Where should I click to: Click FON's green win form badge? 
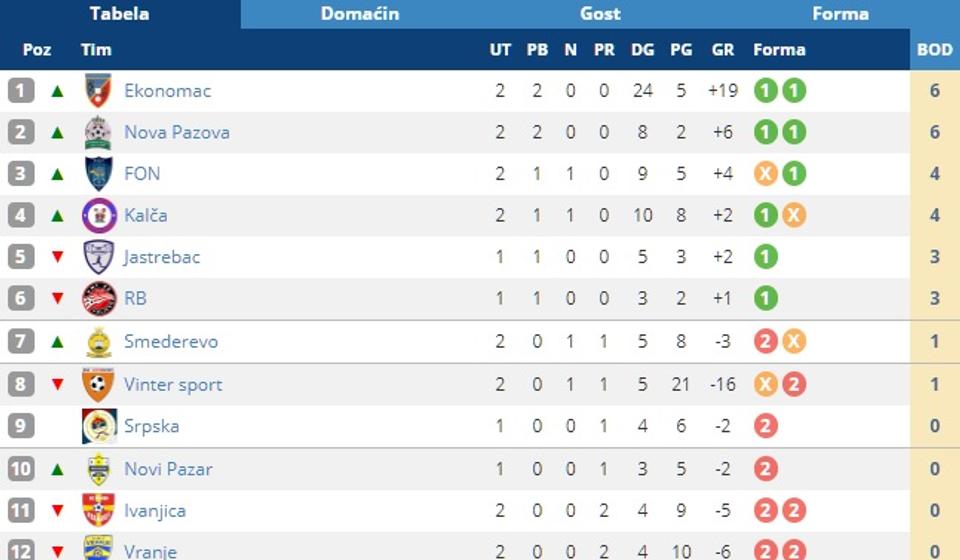click(x=794, y=174)
